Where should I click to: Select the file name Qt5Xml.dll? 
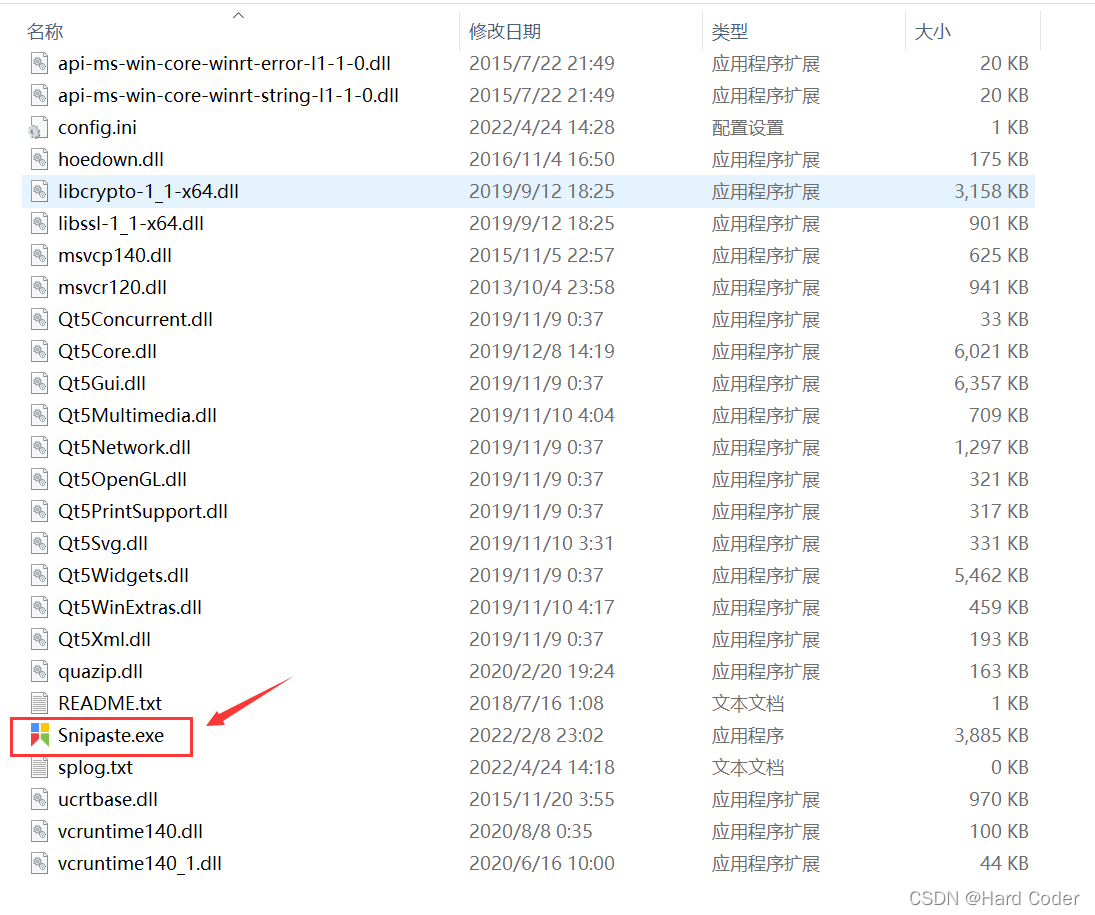[104, 640]
